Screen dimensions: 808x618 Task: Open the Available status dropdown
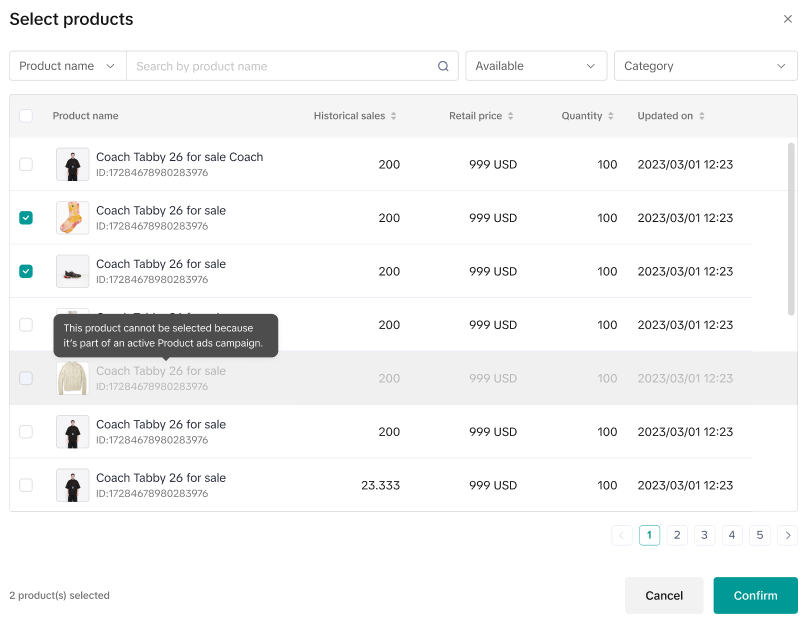535,66
